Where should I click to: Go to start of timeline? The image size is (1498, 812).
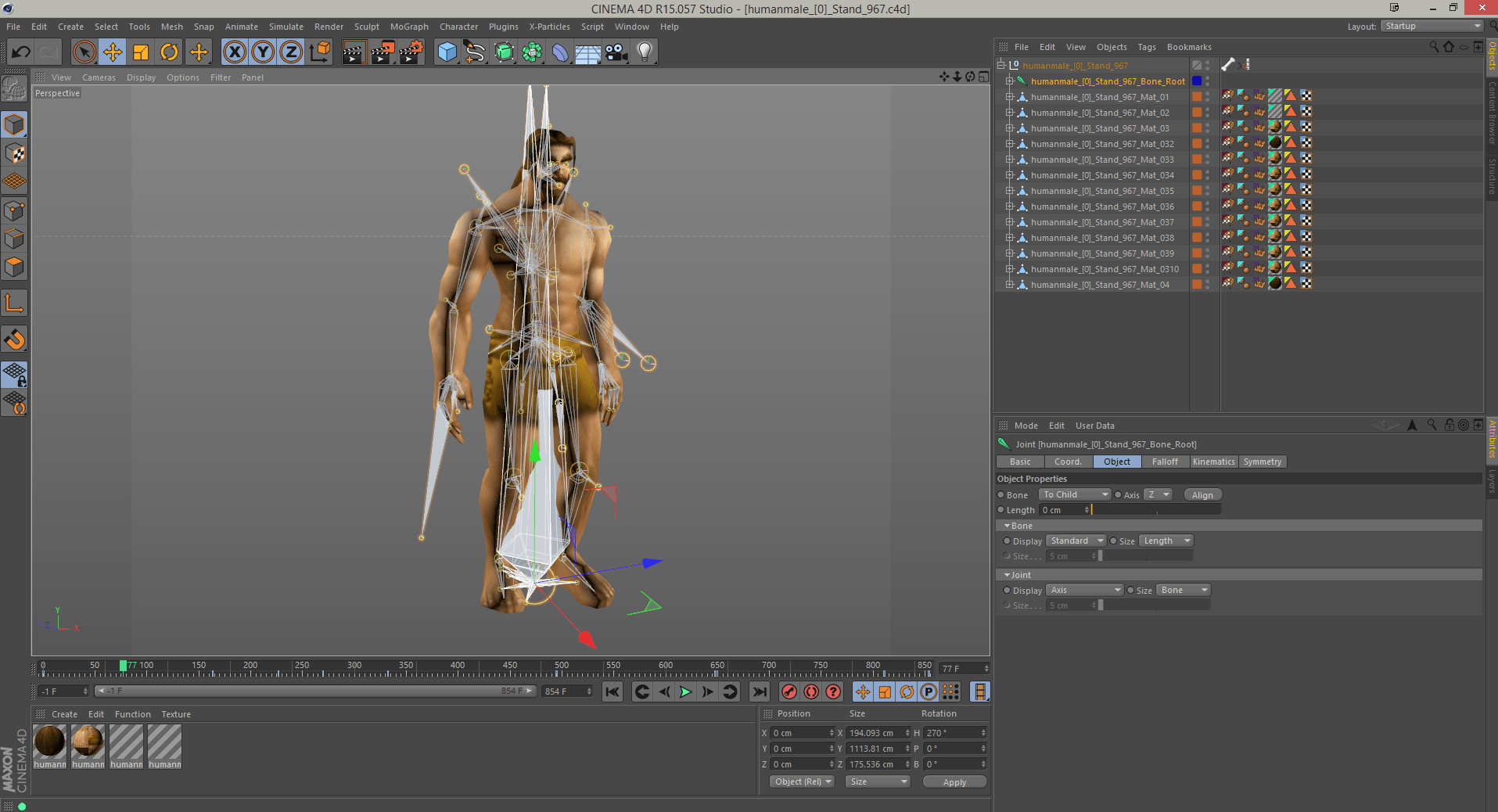pyautogui.click(x=612, y=692)
